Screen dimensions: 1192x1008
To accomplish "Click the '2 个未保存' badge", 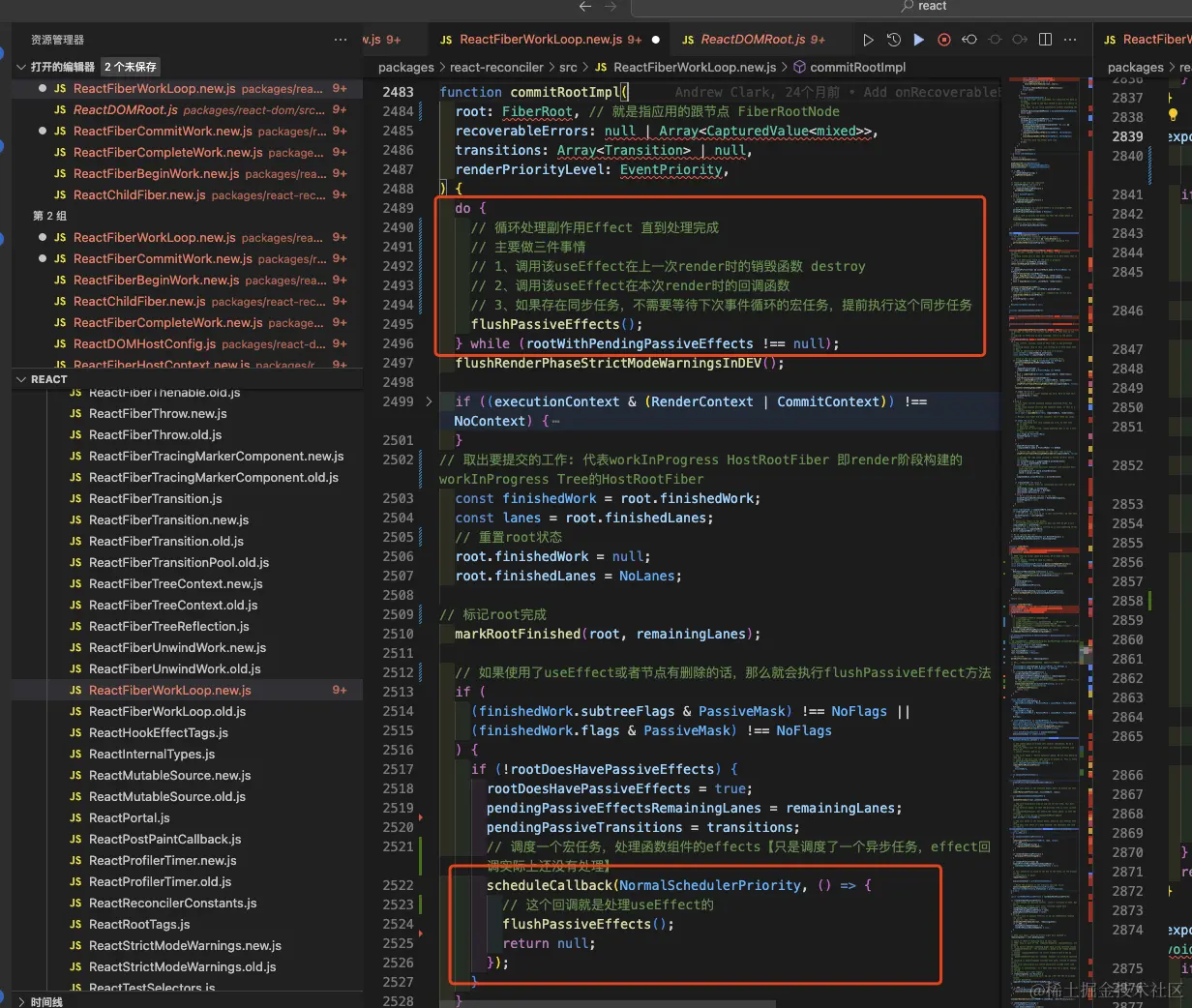I will [130, 67].
